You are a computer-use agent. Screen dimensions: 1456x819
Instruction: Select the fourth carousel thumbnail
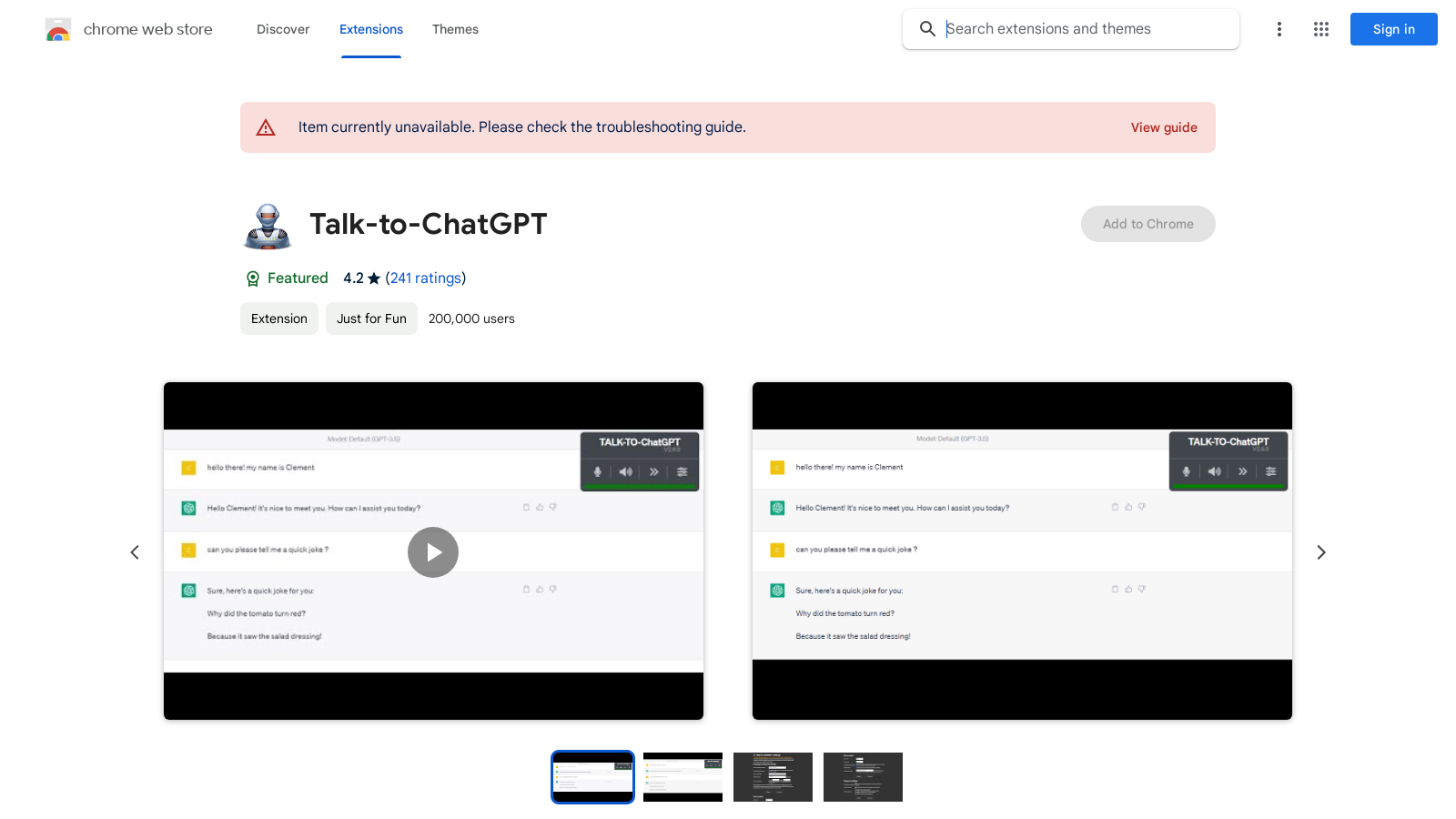coord(863,777)
